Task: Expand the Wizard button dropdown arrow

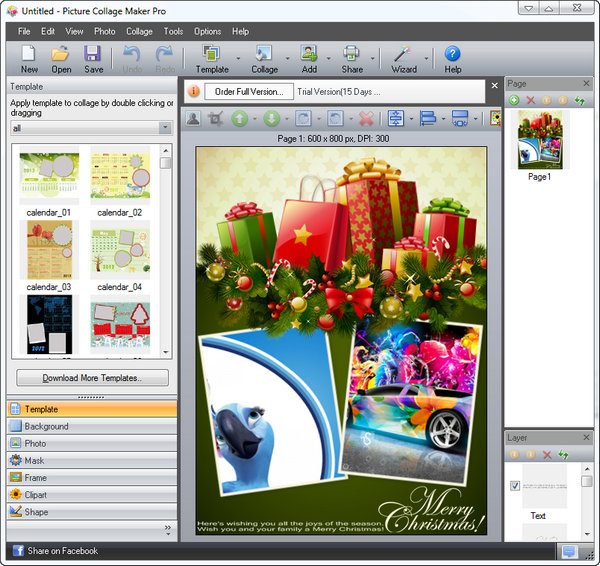Action: coord(426,59)
